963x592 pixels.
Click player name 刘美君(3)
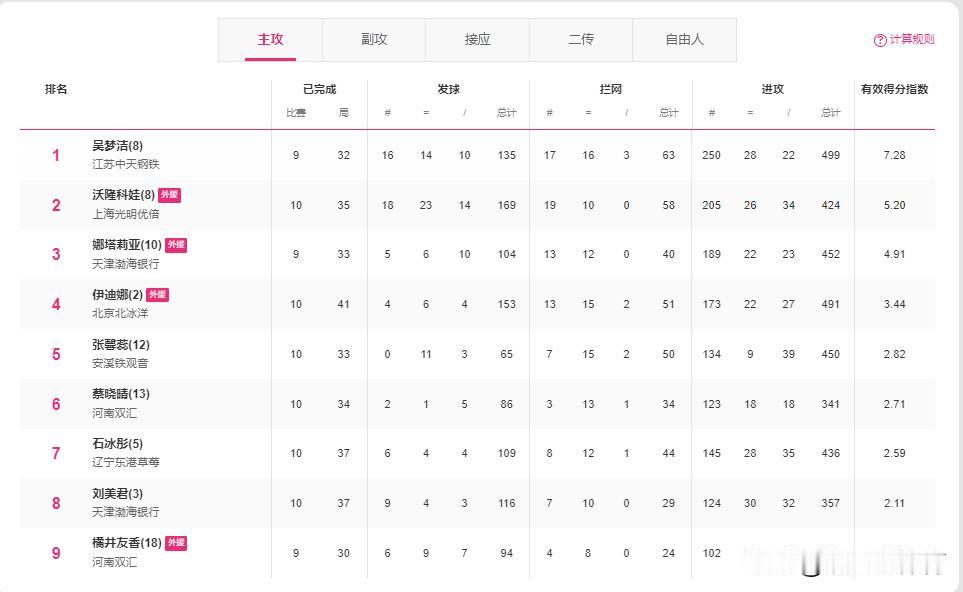[x=117, y=494]
